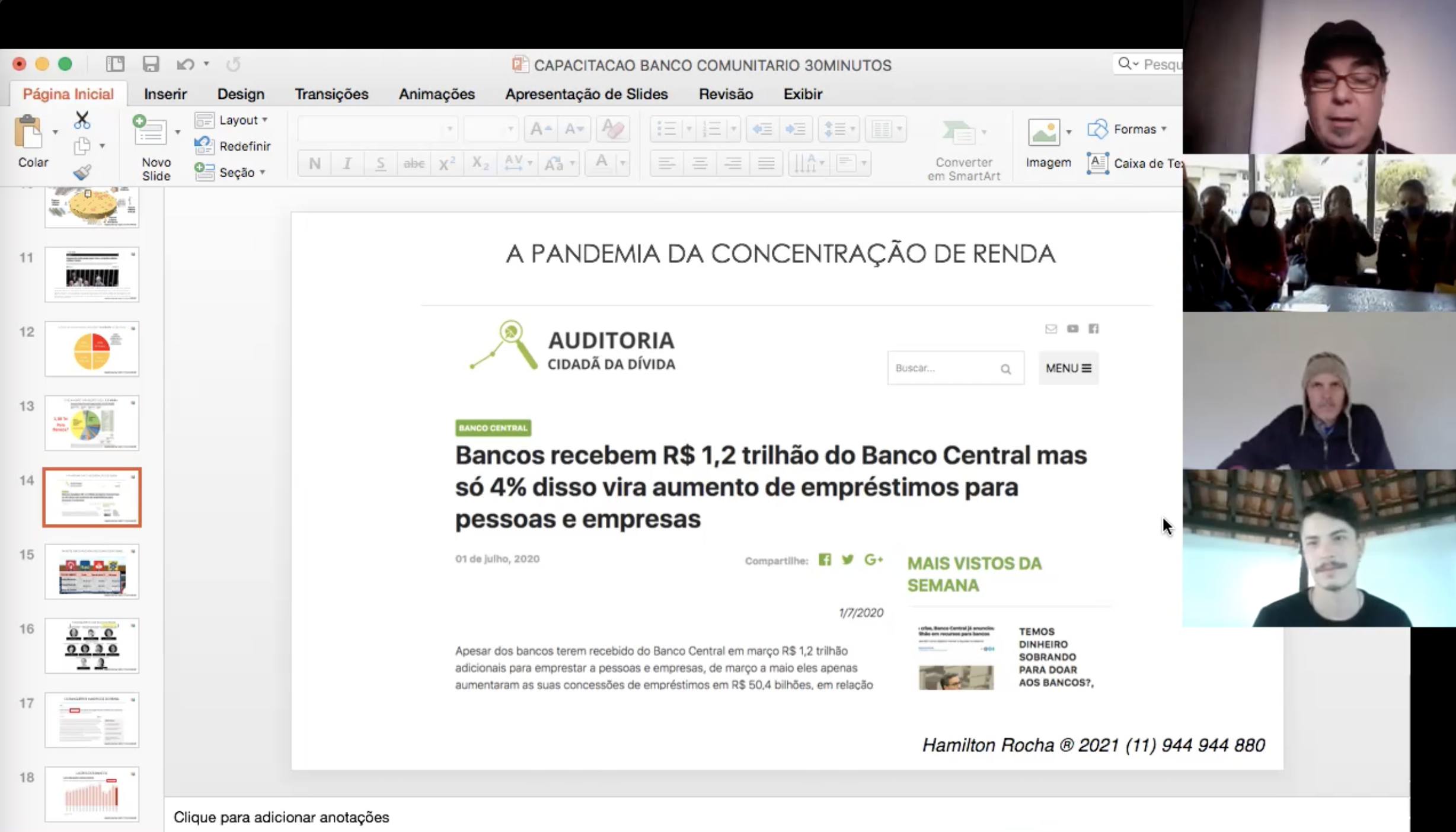The height and width of the screenshot is (832, 1456).
Task: Open the Inserir ribbon tab
Action: [x=165, y=94]
